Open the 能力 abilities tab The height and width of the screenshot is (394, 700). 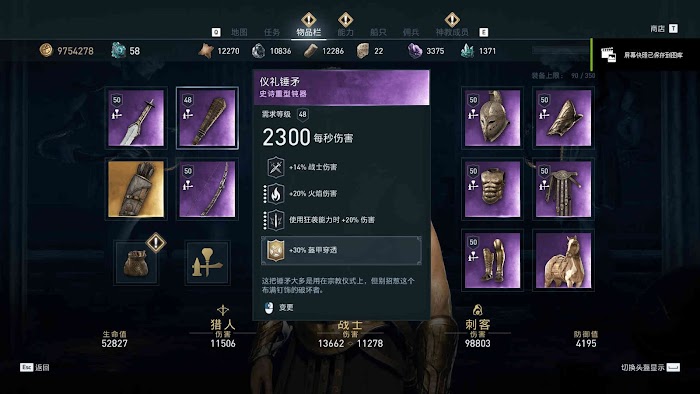pos(346,32)
